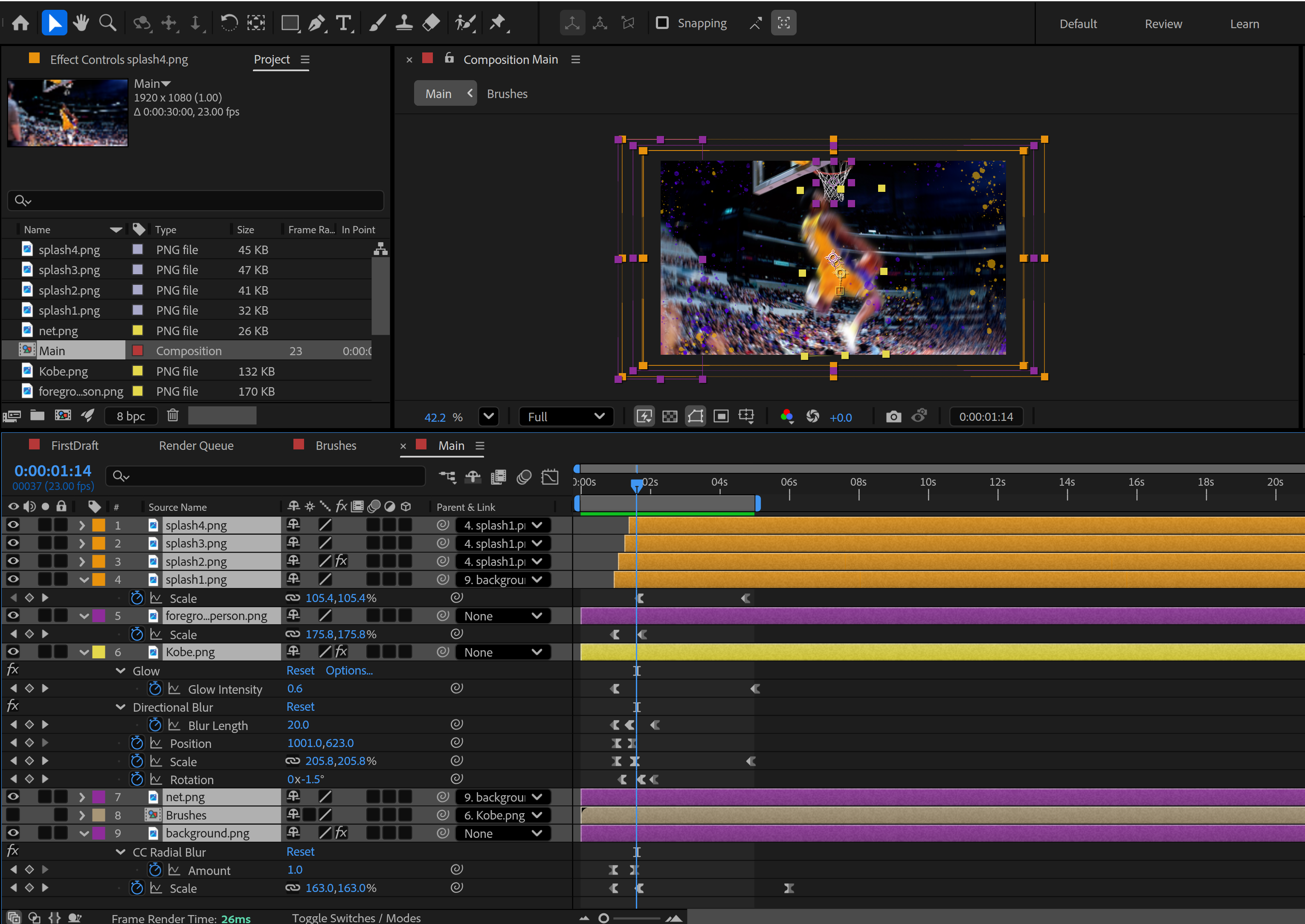The width and height of the screenshot is (1305, 924).
Task: Click the trash delete icon in Project panel
Action: 173,415
